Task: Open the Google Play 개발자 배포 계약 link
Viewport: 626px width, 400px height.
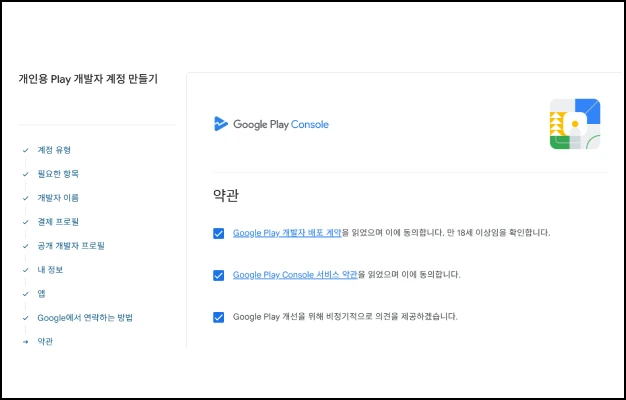Action: click(287, 233)
